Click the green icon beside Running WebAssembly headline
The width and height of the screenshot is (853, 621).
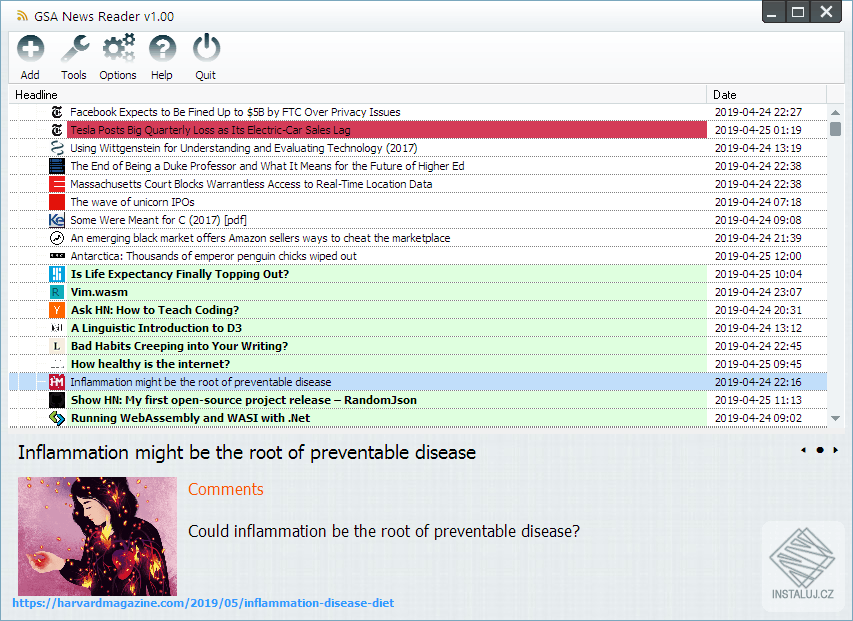(x=57, y=418)
